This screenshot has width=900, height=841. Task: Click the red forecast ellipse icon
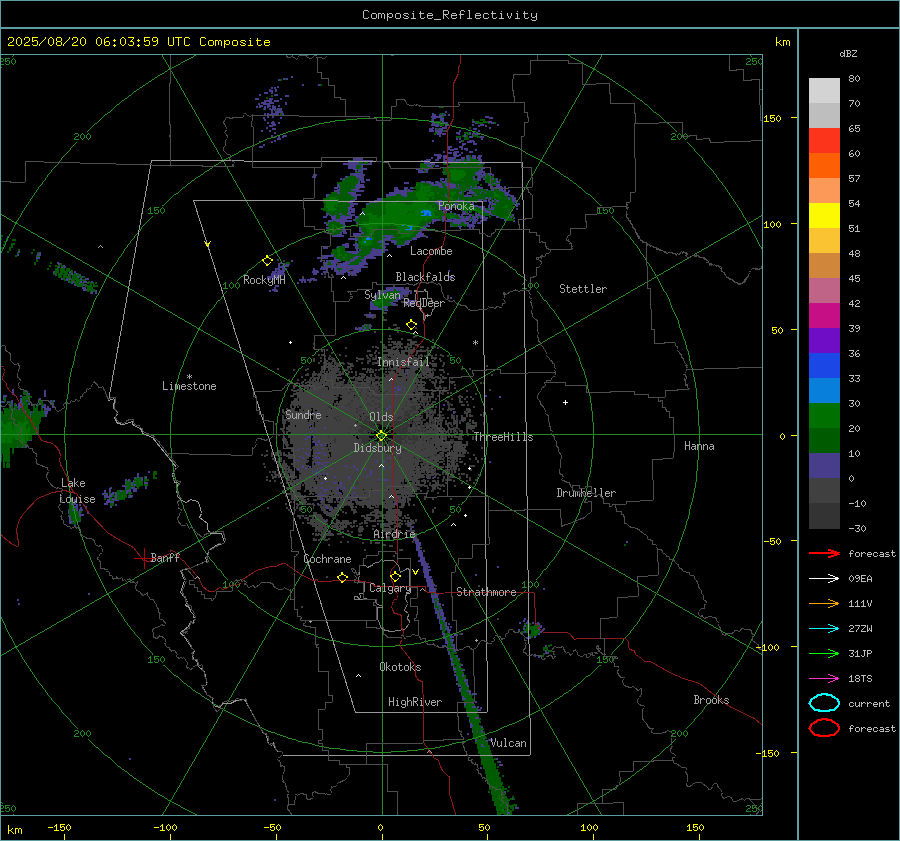[824, 728]
